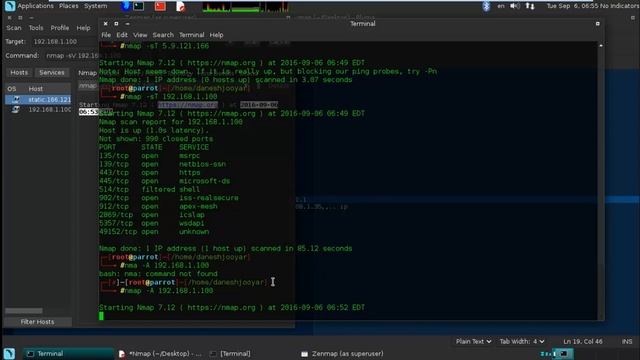Open Zenmap's Tools menu
This screenshot has width=640, height=360.
[x=36, y=28]
